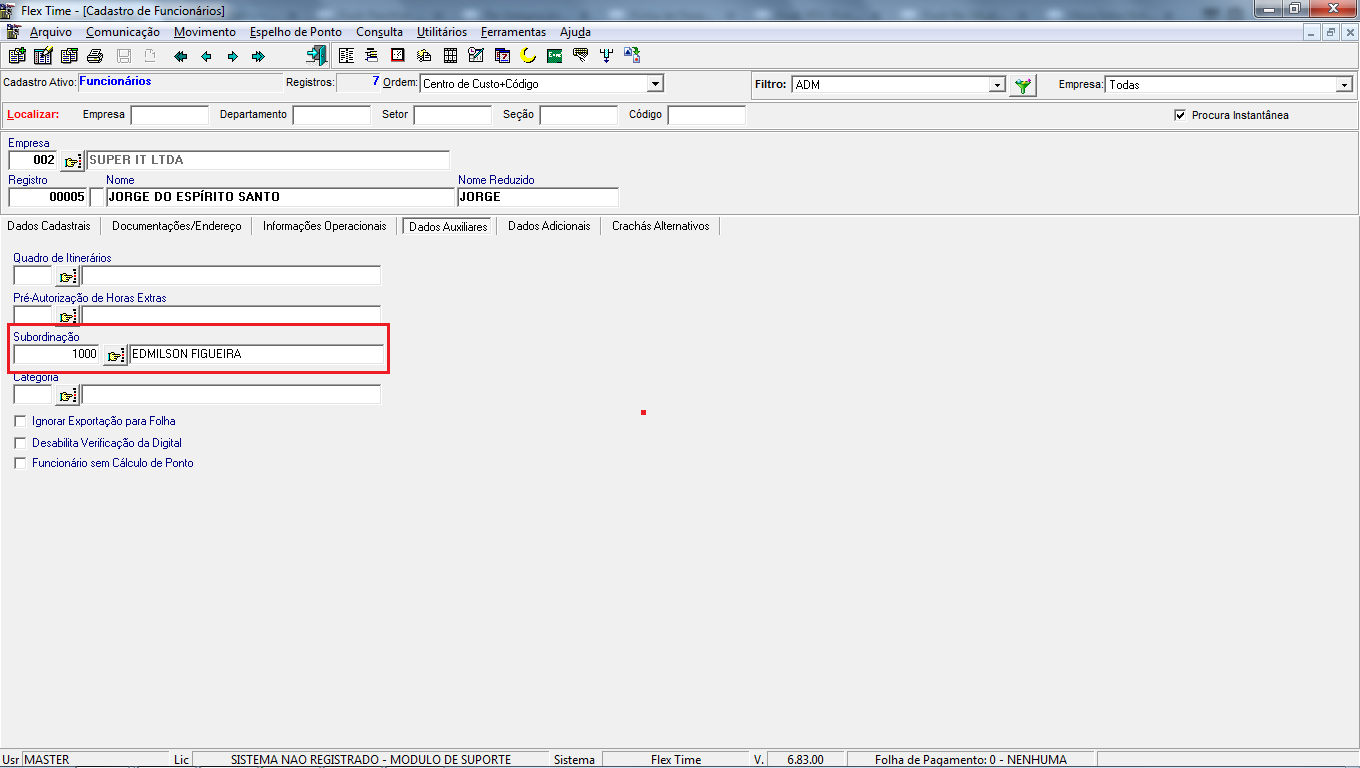
Task: Switch to Dados Adicionais tab
Action: point(549,226)
